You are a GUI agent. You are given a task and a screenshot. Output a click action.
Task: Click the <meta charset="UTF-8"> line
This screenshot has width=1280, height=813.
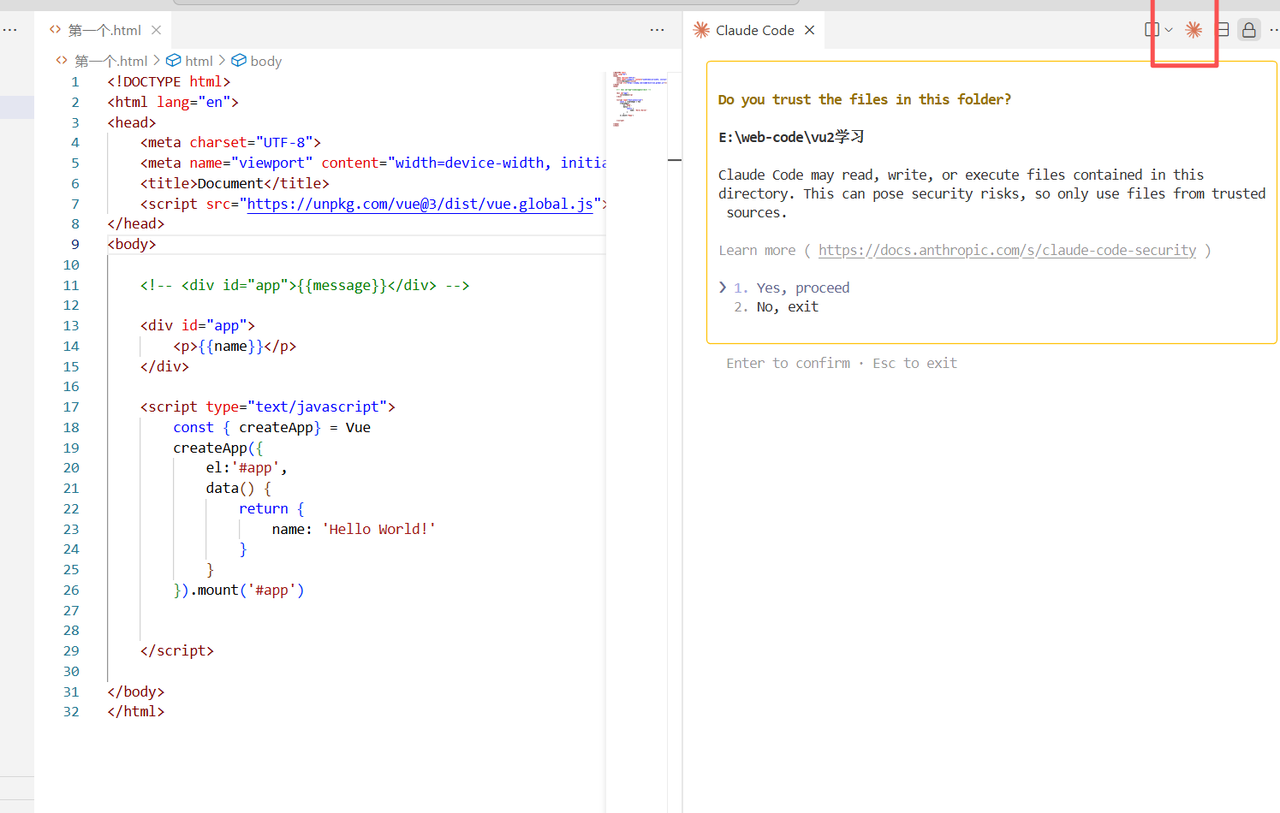coord(231,143)
